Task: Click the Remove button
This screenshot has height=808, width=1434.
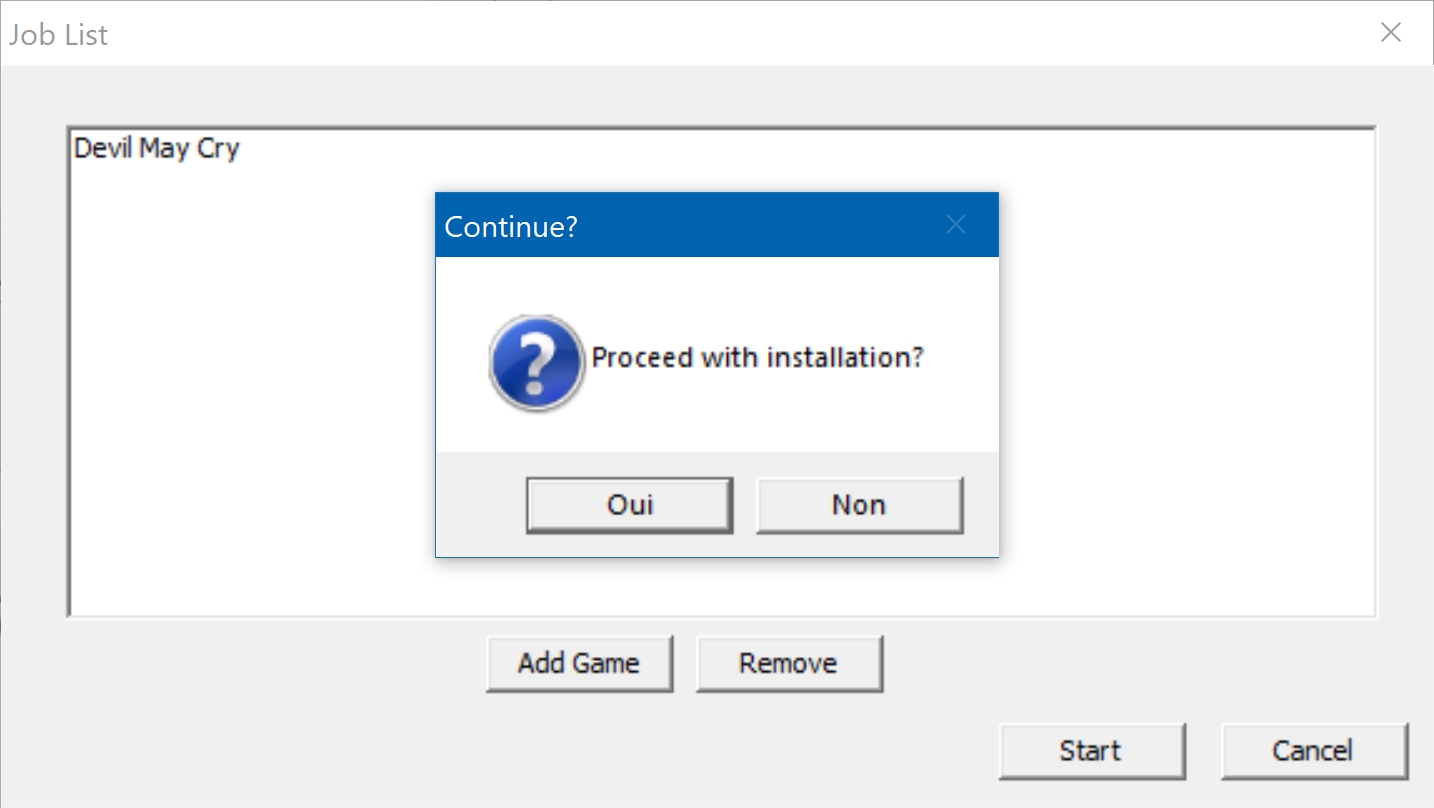Action: coord(789,663)
